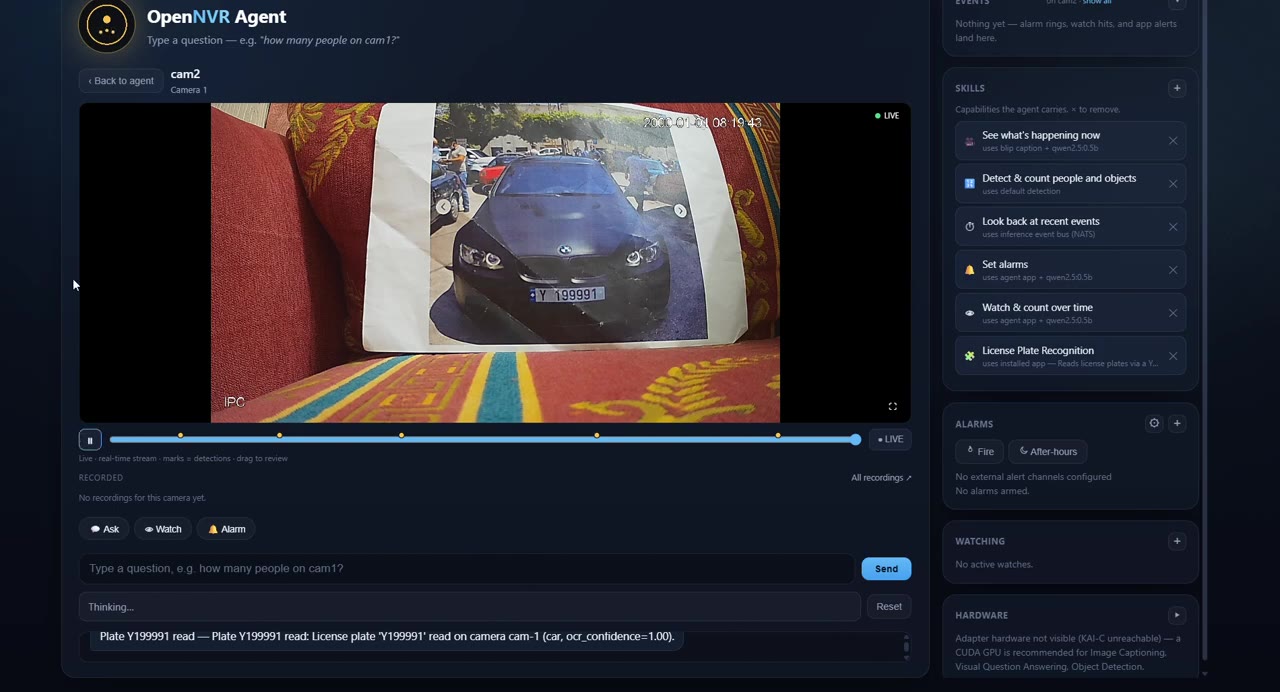Click Detect & count people skill icon
The height and width of the screenshot is (692, 1280).
tap(969, 184)
